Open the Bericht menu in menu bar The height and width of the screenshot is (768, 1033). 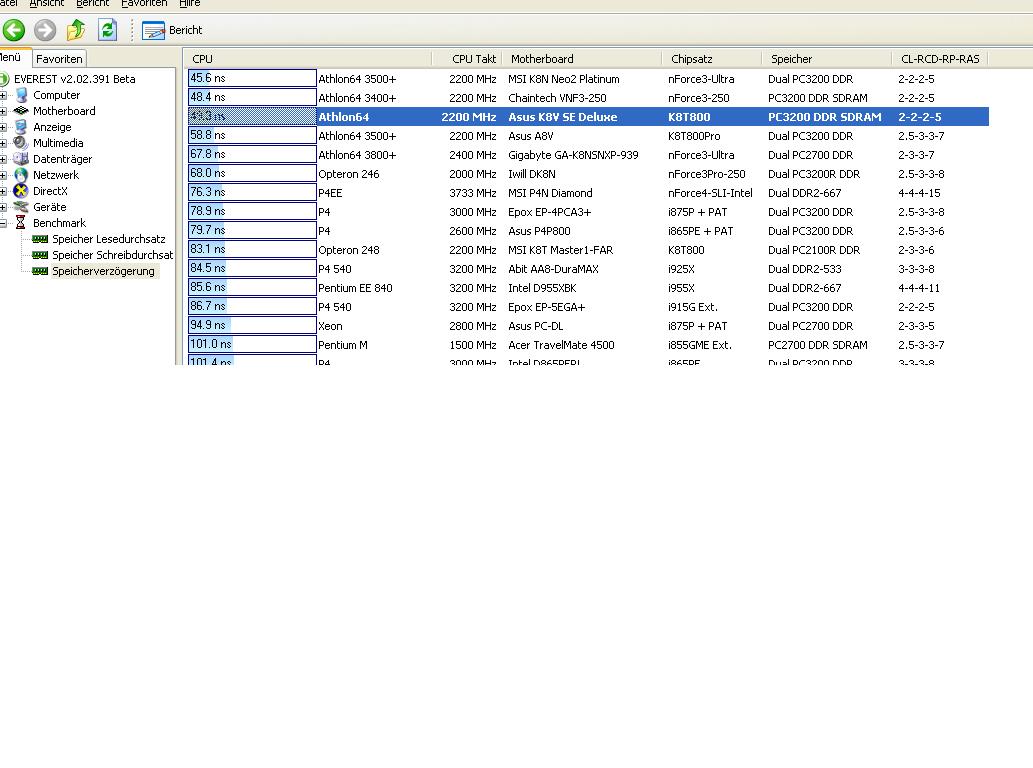coord(92,3)
